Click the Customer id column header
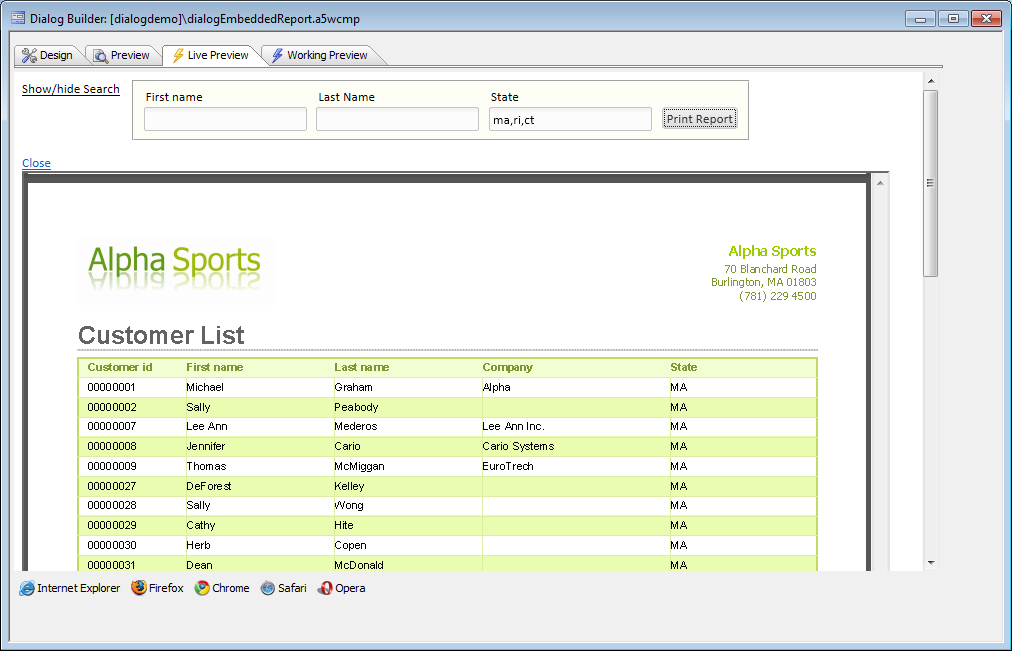 (119, 367)
